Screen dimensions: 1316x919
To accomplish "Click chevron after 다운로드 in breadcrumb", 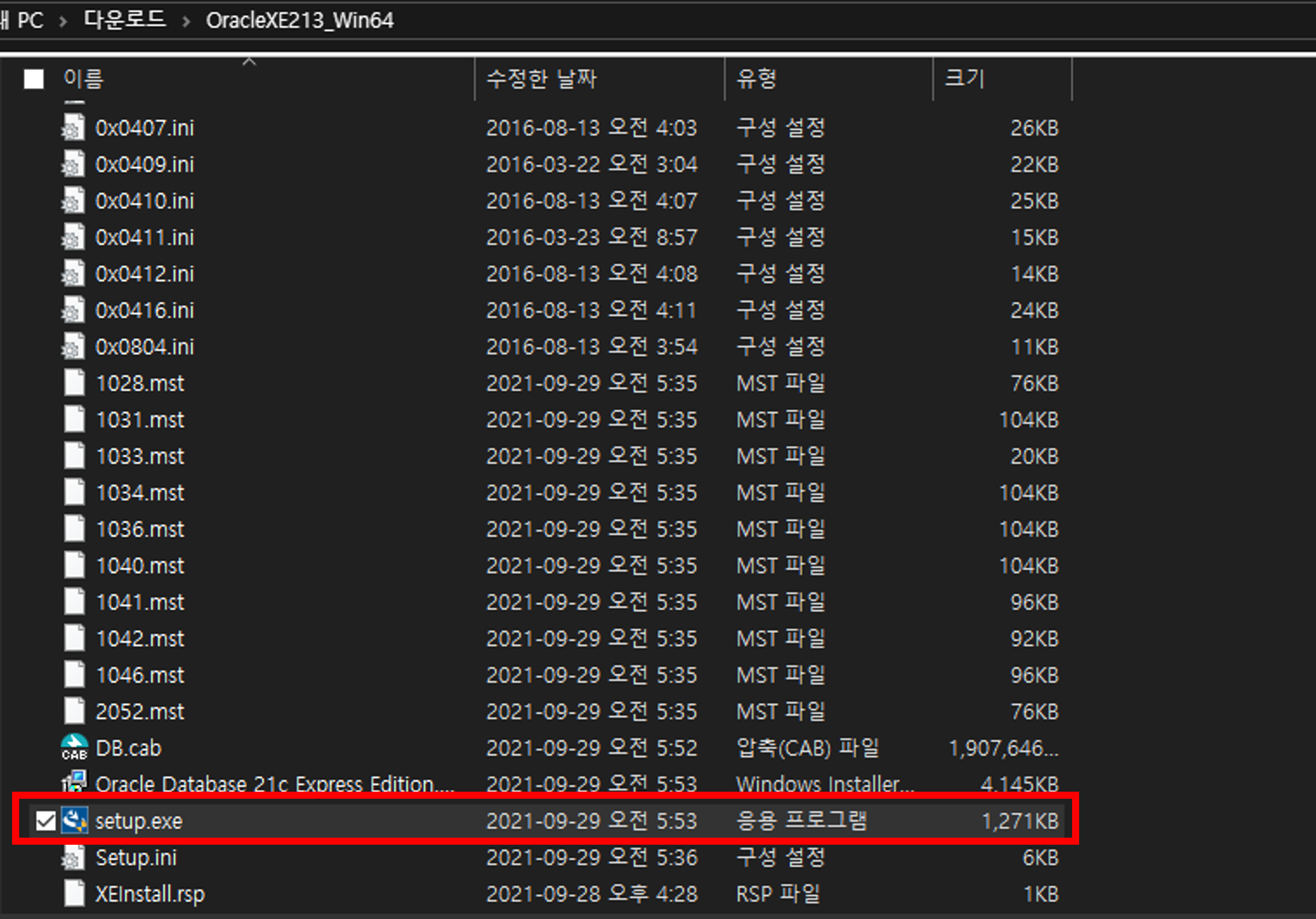I will pyautogui.click(x=186, y=22).
